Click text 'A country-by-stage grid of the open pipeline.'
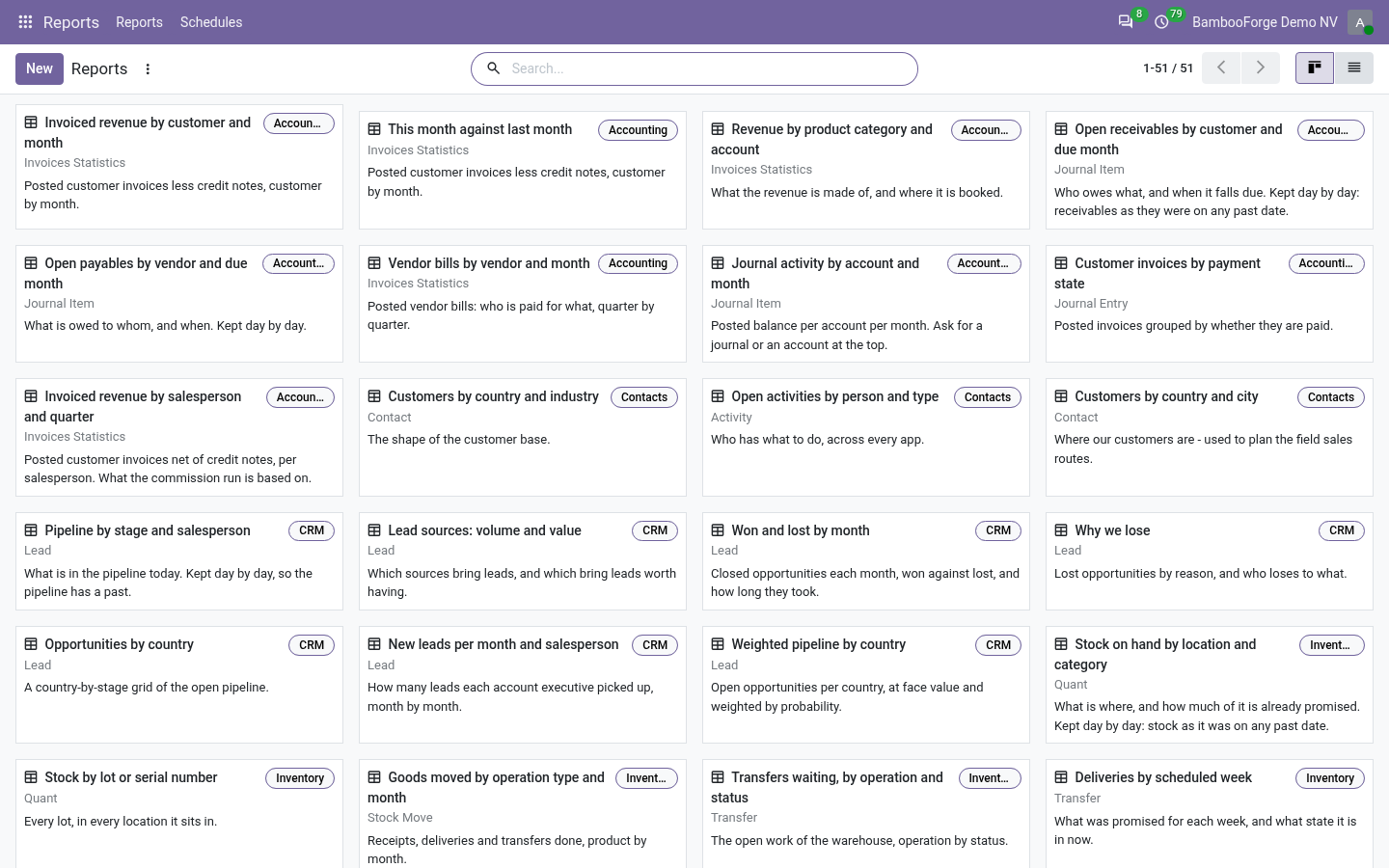 point(147,688)
